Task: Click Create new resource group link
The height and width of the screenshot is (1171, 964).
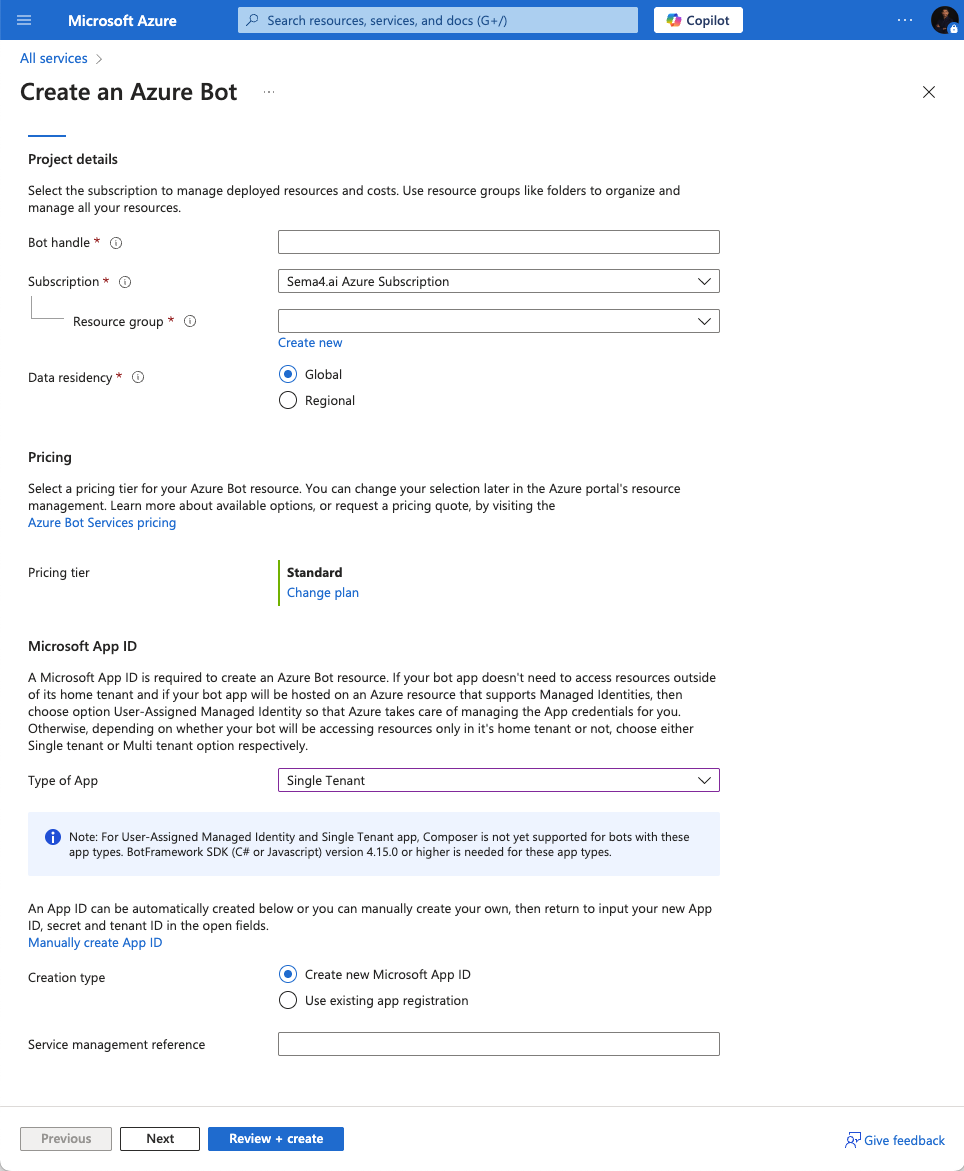Action: pos(310,343)
